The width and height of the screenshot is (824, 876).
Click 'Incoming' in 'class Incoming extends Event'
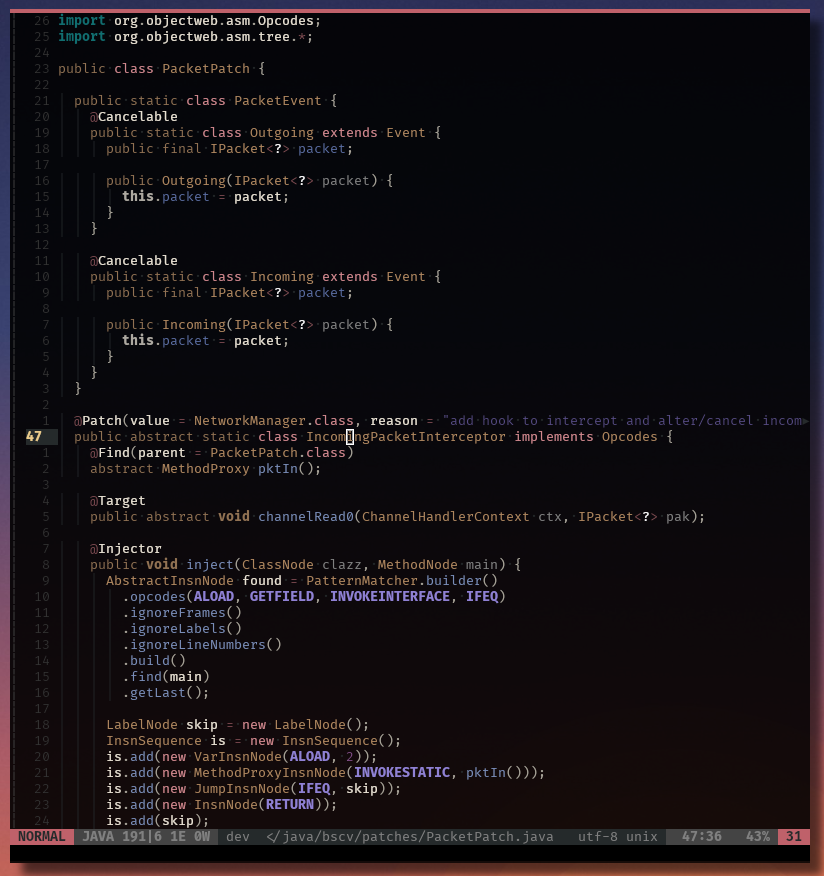(x=282, y=277)
